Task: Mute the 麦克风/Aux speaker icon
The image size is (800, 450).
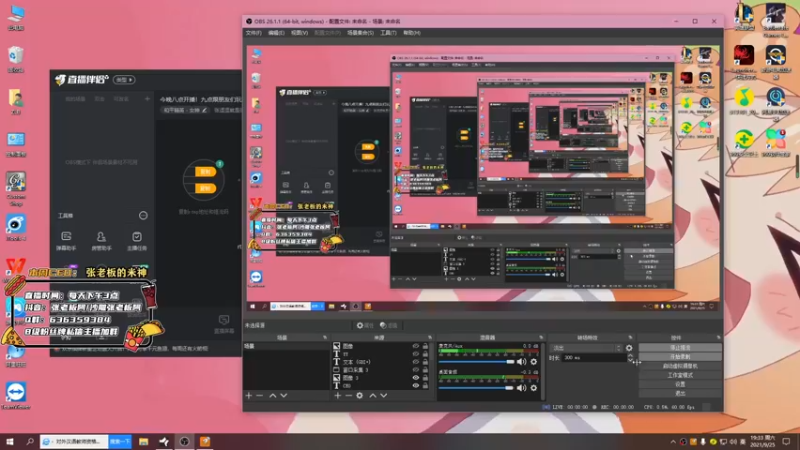Action: click(x=521, y=362)
